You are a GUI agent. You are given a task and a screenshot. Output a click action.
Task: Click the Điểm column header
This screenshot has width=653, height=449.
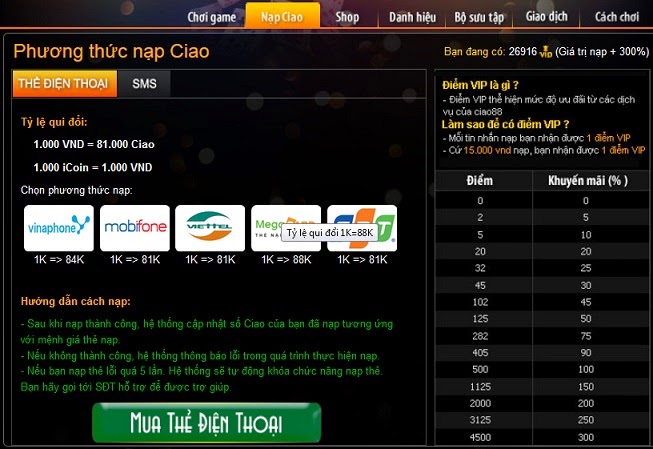(x=480, y=181)
